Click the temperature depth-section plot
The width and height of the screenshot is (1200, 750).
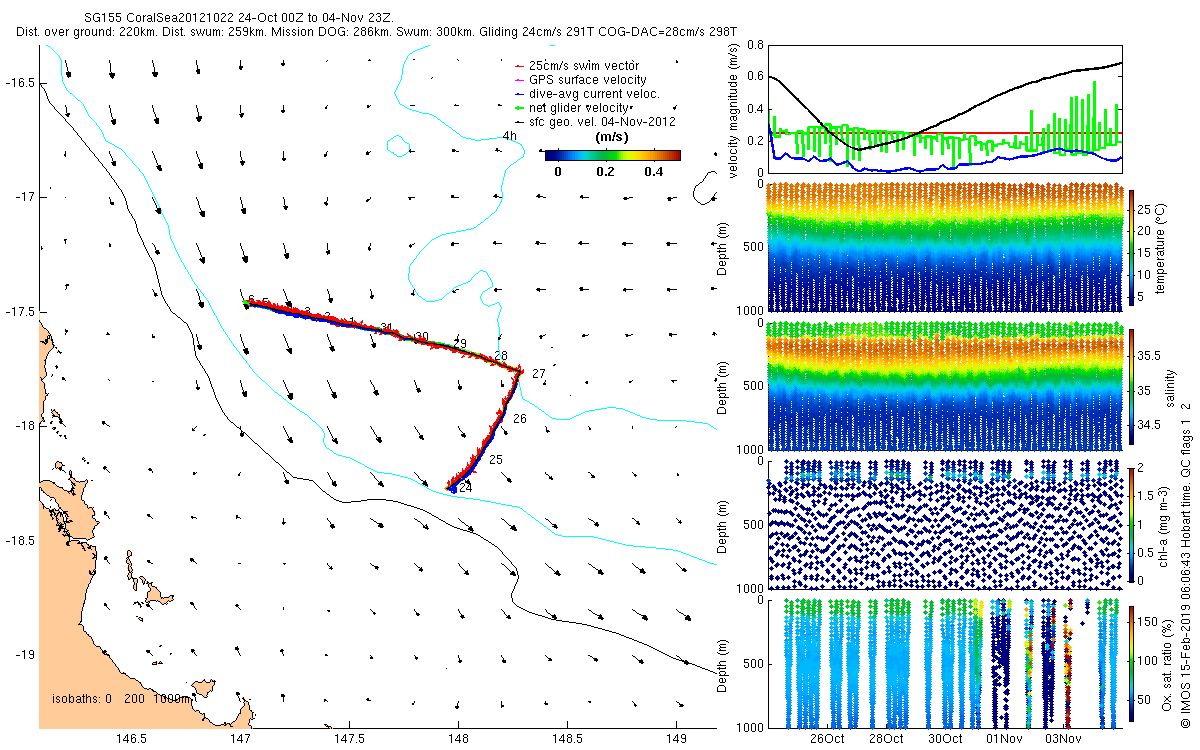tap(944, 247)
